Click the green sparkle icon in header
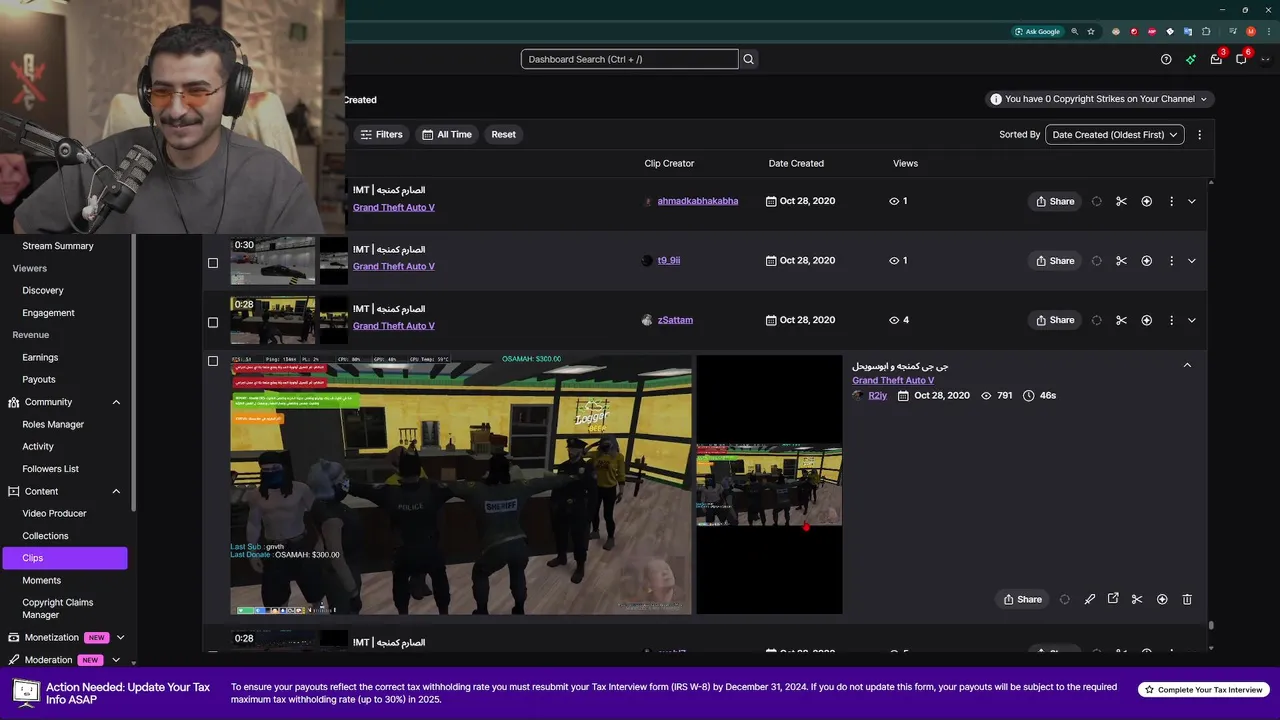 (1191, 59)
